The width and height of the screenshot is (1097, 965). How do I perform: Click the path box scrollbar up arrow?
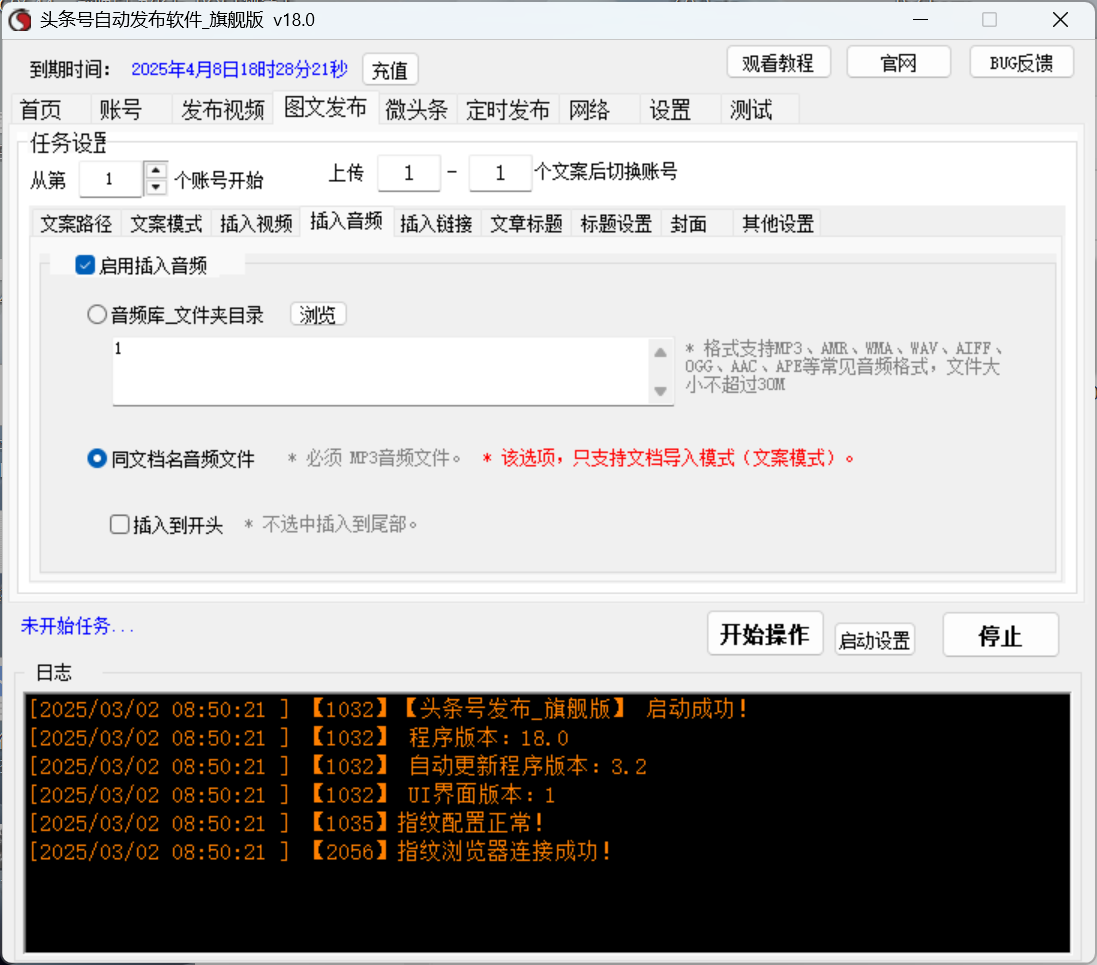[660, 353]
